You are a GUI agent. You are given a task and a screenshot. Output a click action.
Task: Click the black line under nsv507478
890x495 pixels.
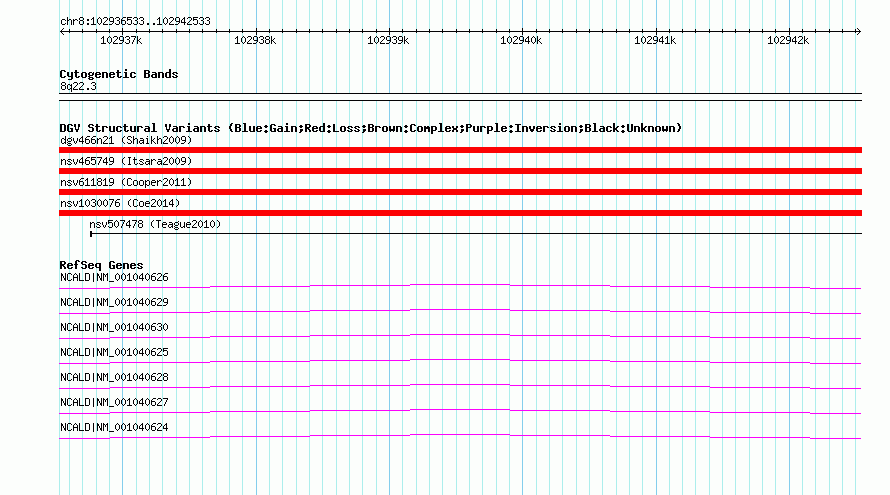coord(476,233)
